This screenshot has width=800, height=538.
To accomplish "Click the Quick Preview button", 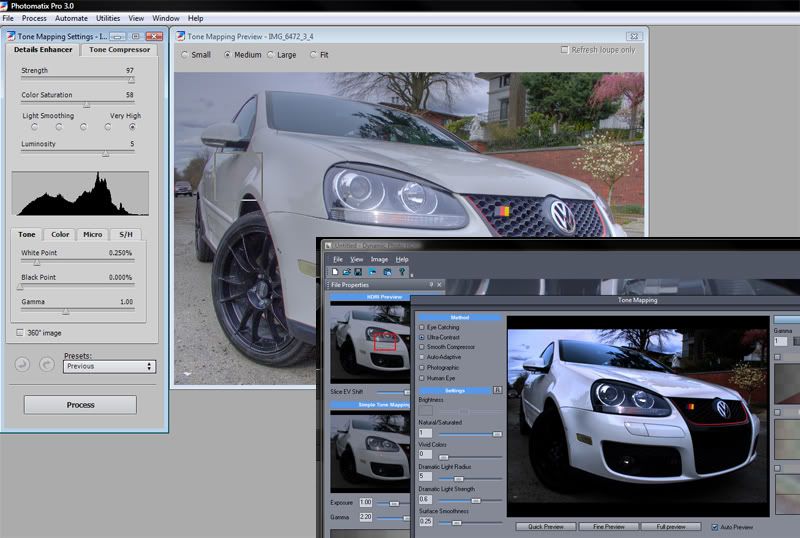I will (x=545, y=526).
